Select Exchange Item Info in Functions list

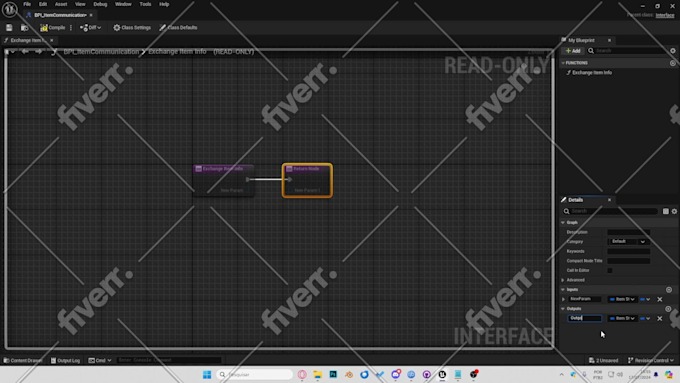tap(592, 73)
